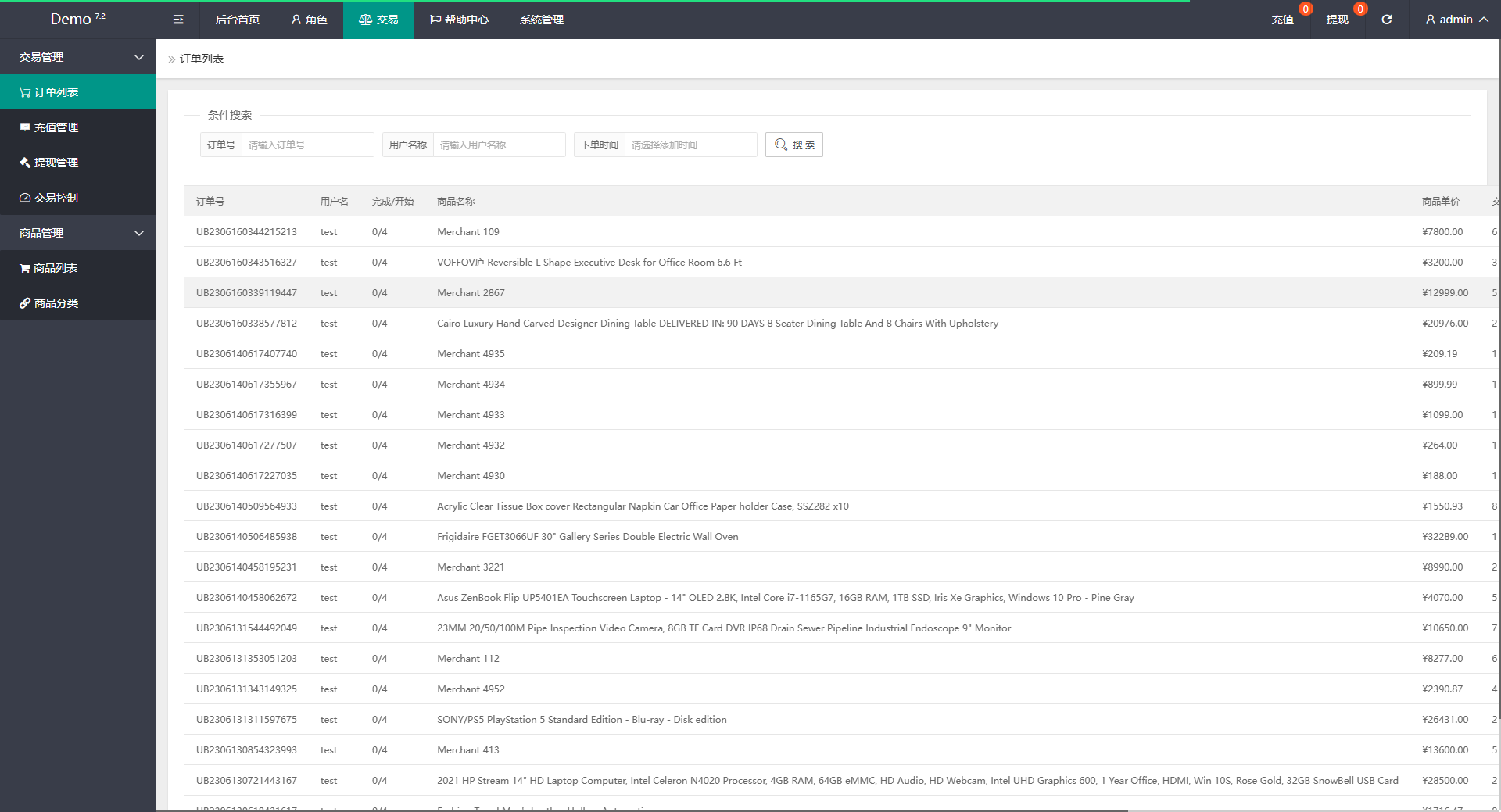Focus the 订单号 input field
The image size is (1501, 812).
click(307, 145)
